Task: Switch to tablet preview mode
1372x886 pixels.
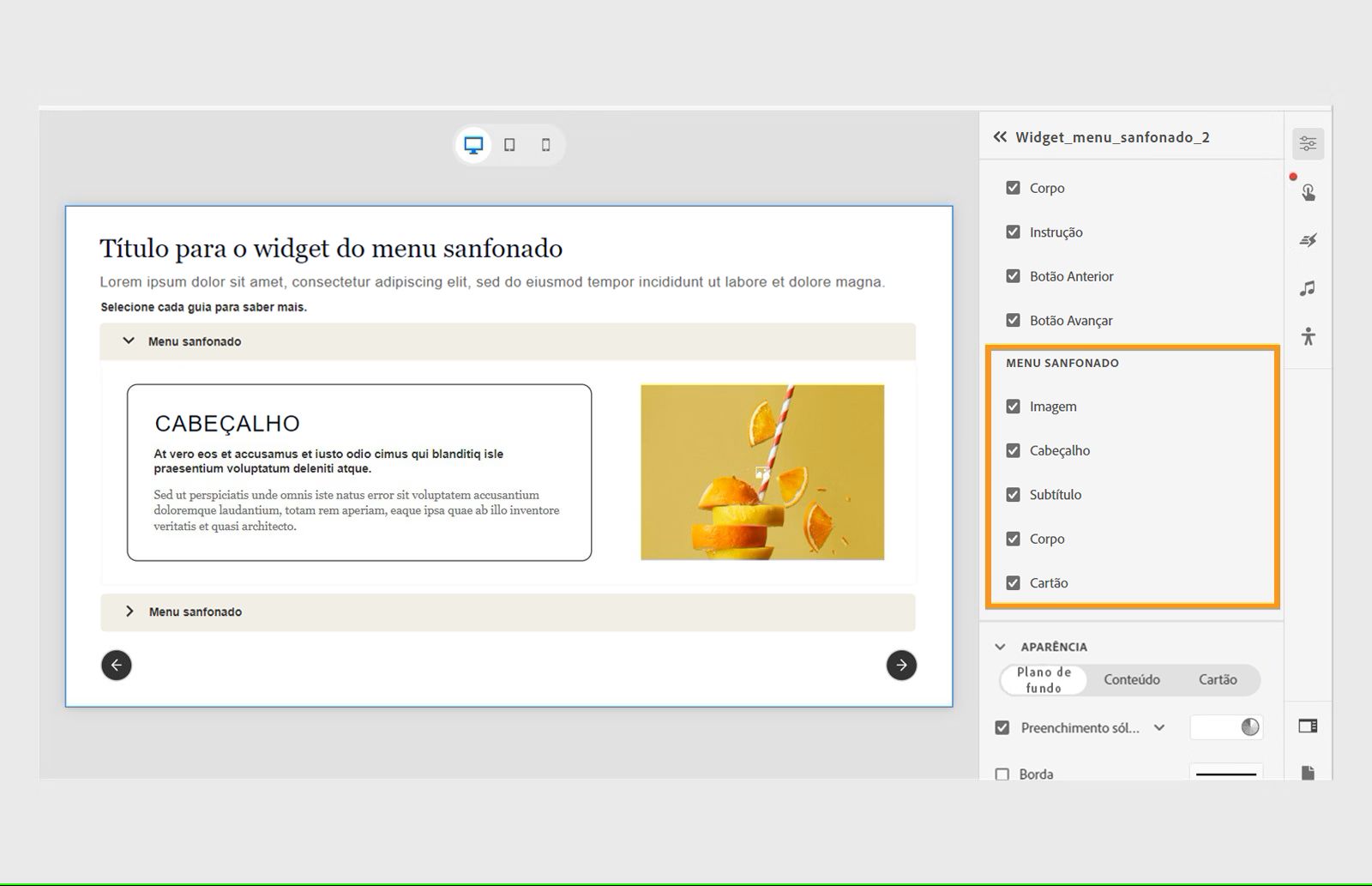Action: (509, 144)
